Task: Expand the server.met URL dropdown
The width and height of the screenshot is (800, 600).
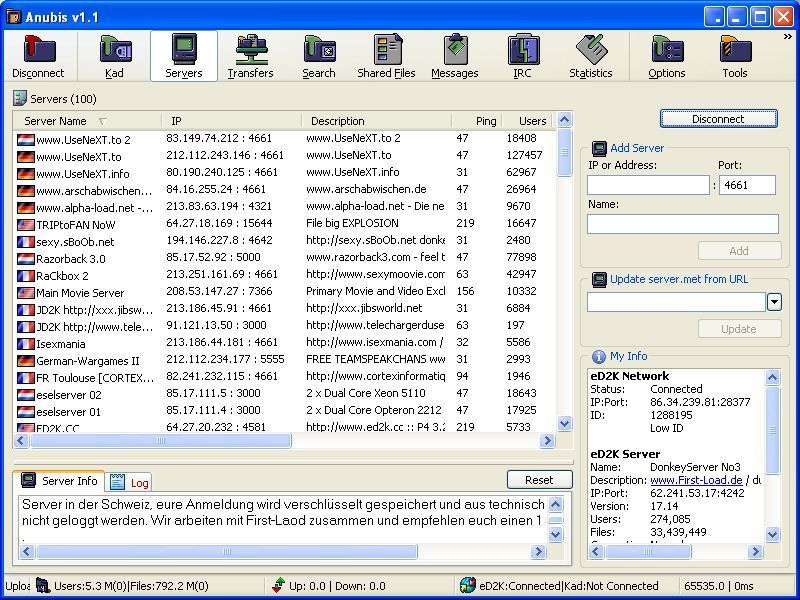Action: 774,302
